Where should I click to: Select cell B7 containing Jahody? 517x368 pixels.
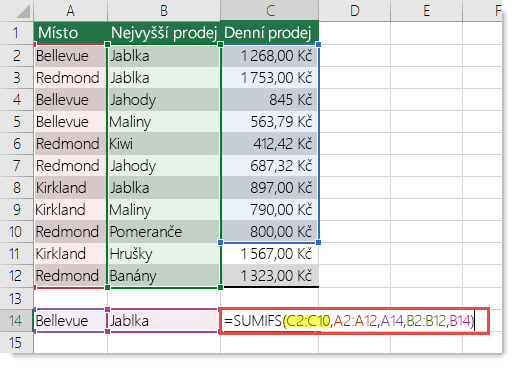coord(164,166)
